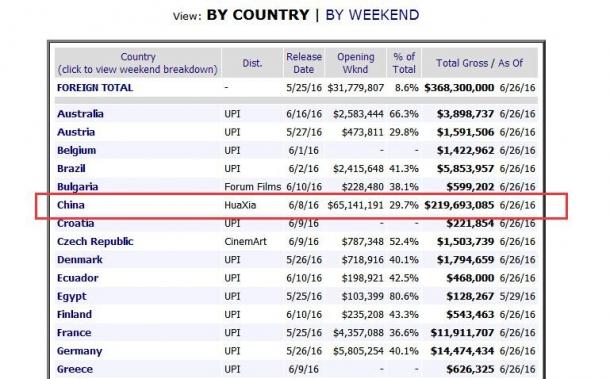Image resolution: width=610 pixels, height=379 pixels.
Task: Switch to the BY WEEKEND view
Action: (x=372, y=15)
